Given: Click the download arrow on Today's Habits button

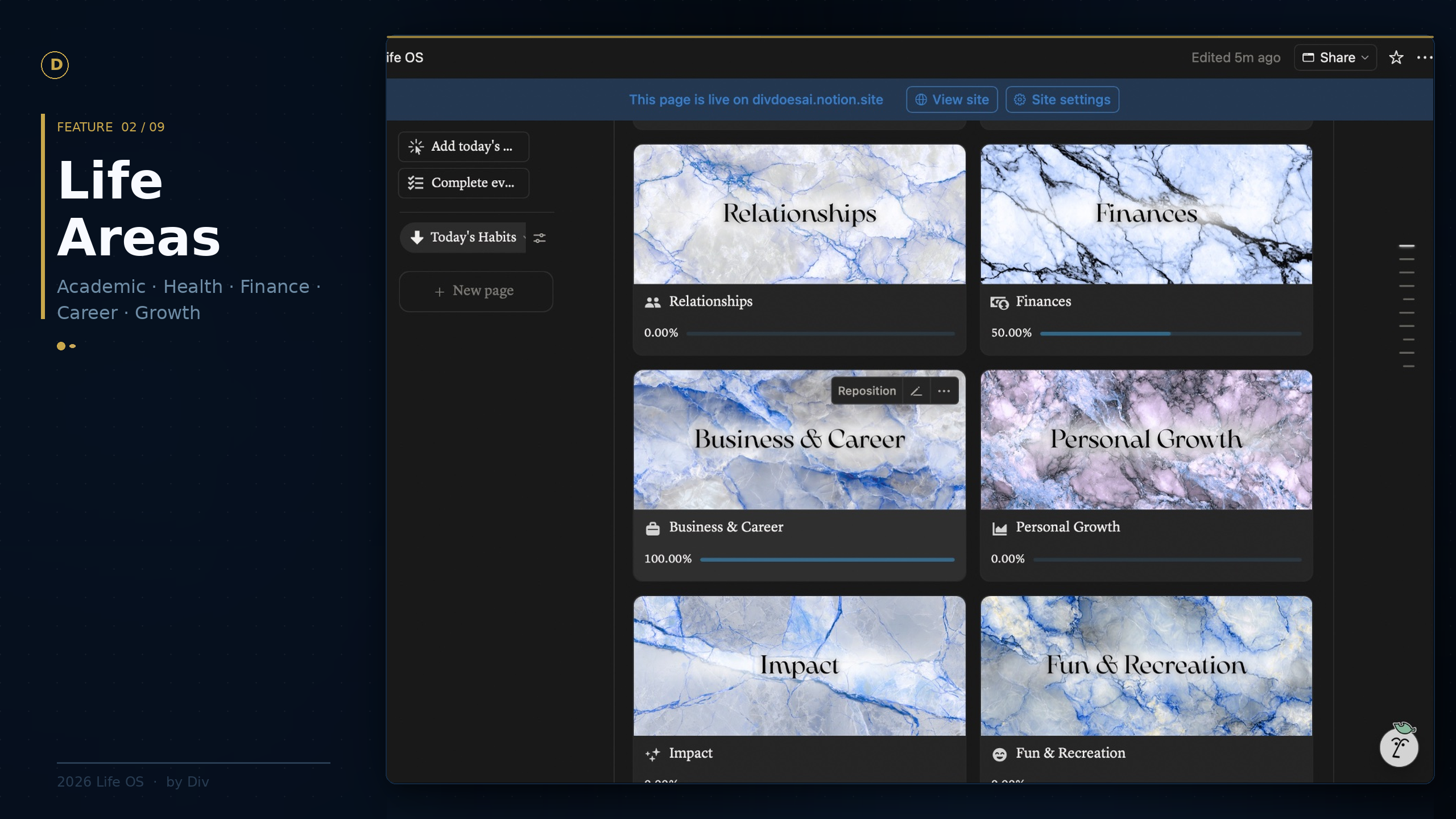Looking at the screenshot, I should (417, 237).
